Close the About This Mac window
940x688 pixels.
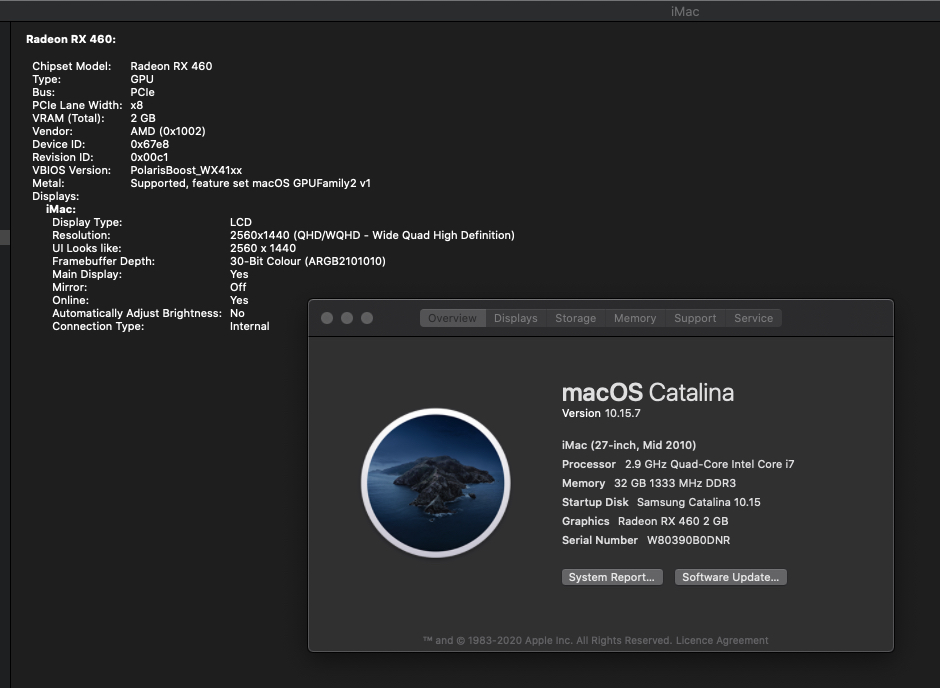click(x=327, y=318)
